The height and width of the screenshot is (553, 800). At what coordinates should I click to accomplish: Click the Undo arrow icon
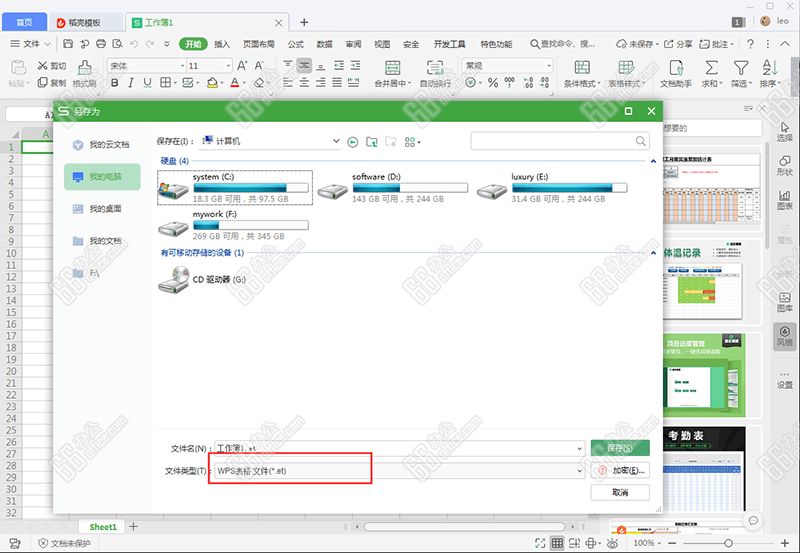134,44
